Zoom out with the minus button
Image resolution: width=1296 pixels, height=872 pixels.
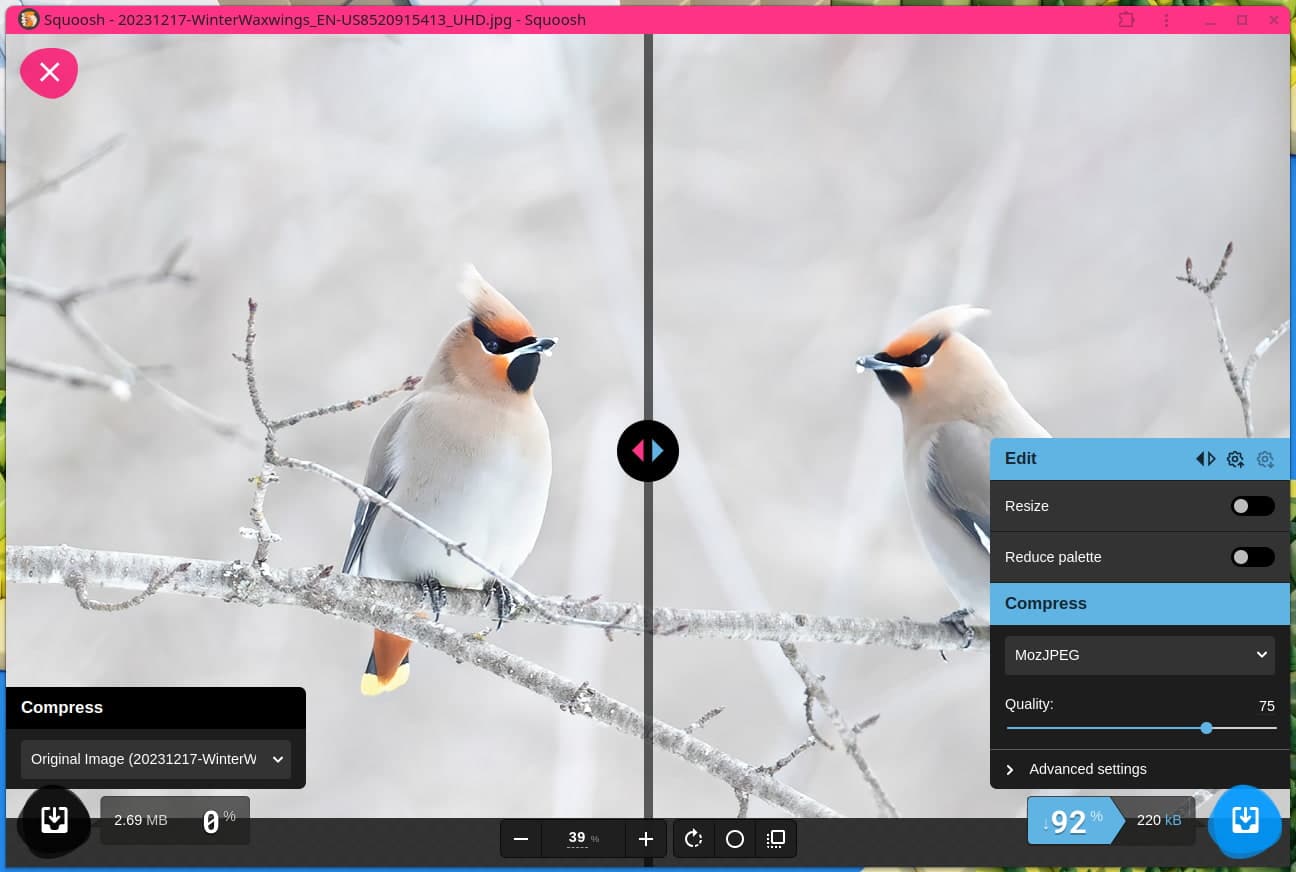point(520,839)
